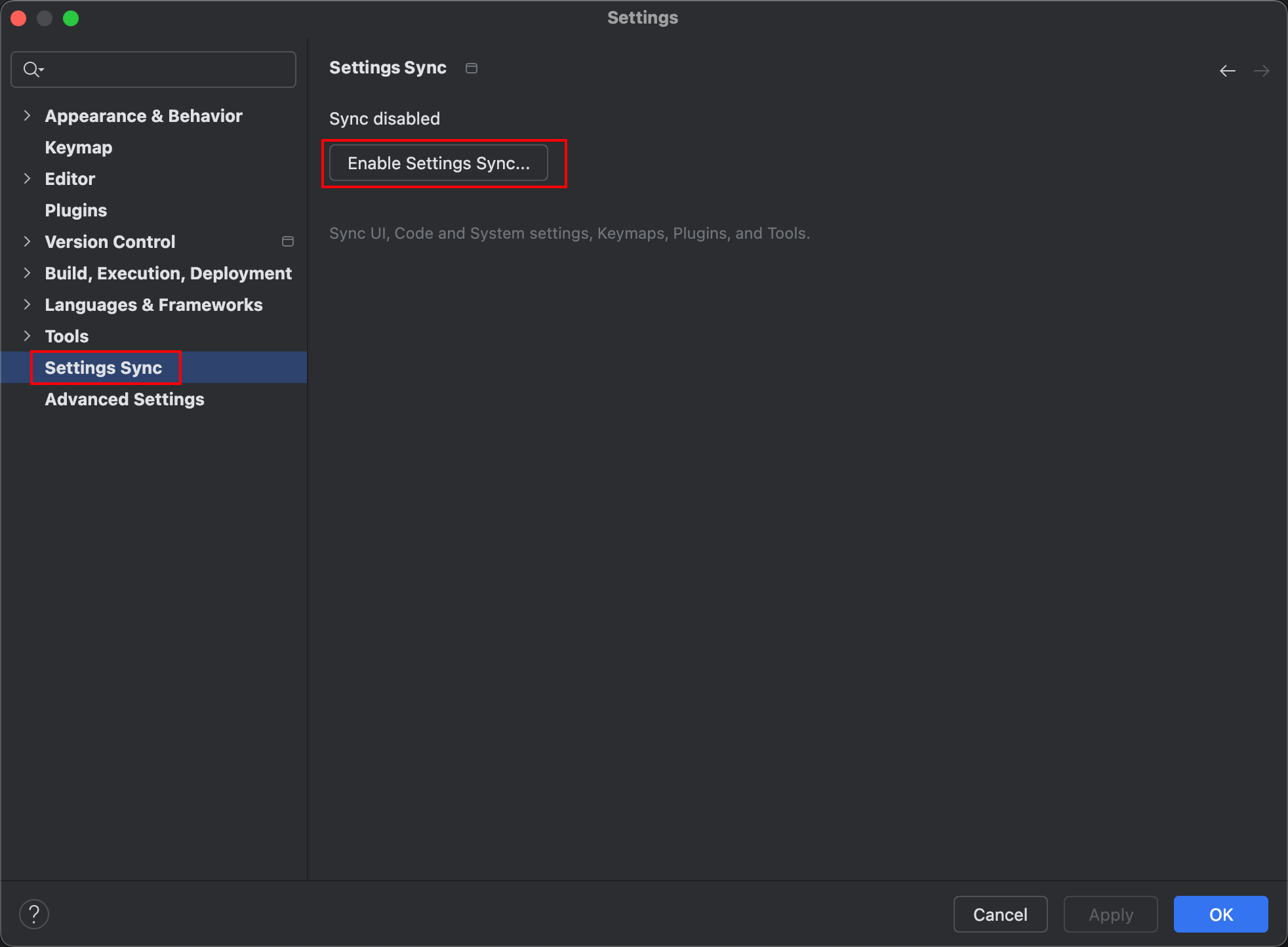Expand Languages & Frameworks node
Image resolution: width=1288 pixels, height=947 pixels.
coord(27,304)
